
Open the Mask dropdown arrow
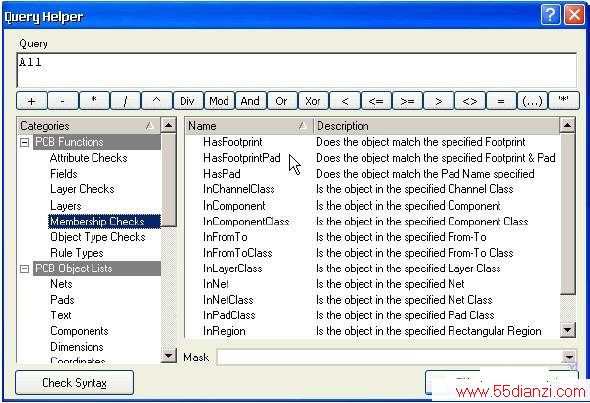tap(569, 357)
